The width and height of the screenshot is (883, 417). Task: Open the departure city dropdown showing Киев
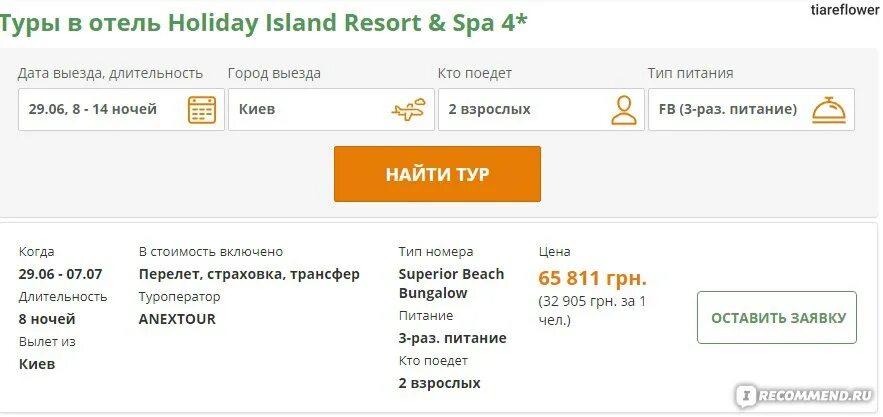pyautogui.click(x=331, y=109)
